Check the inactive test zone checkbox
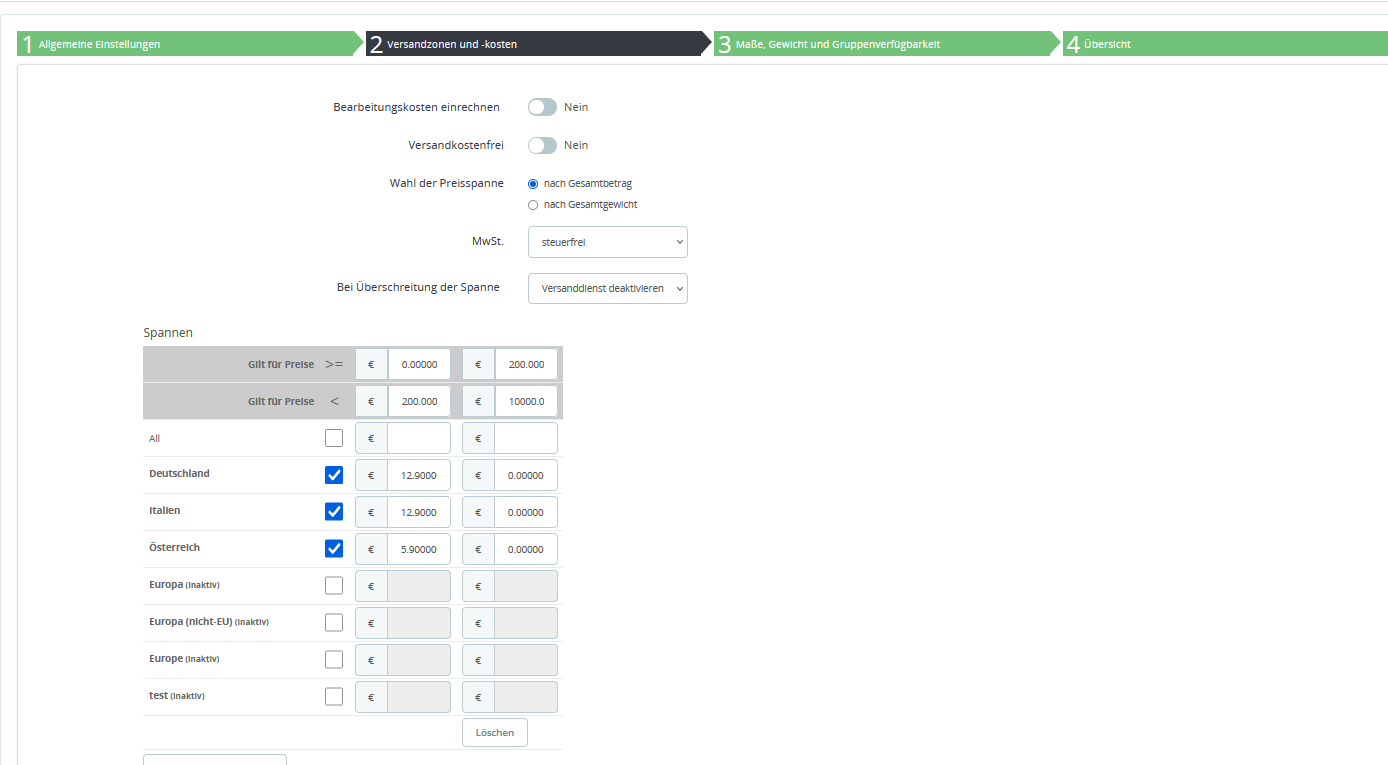Viewport: 1388px width, 765px height. coord(334,697)
